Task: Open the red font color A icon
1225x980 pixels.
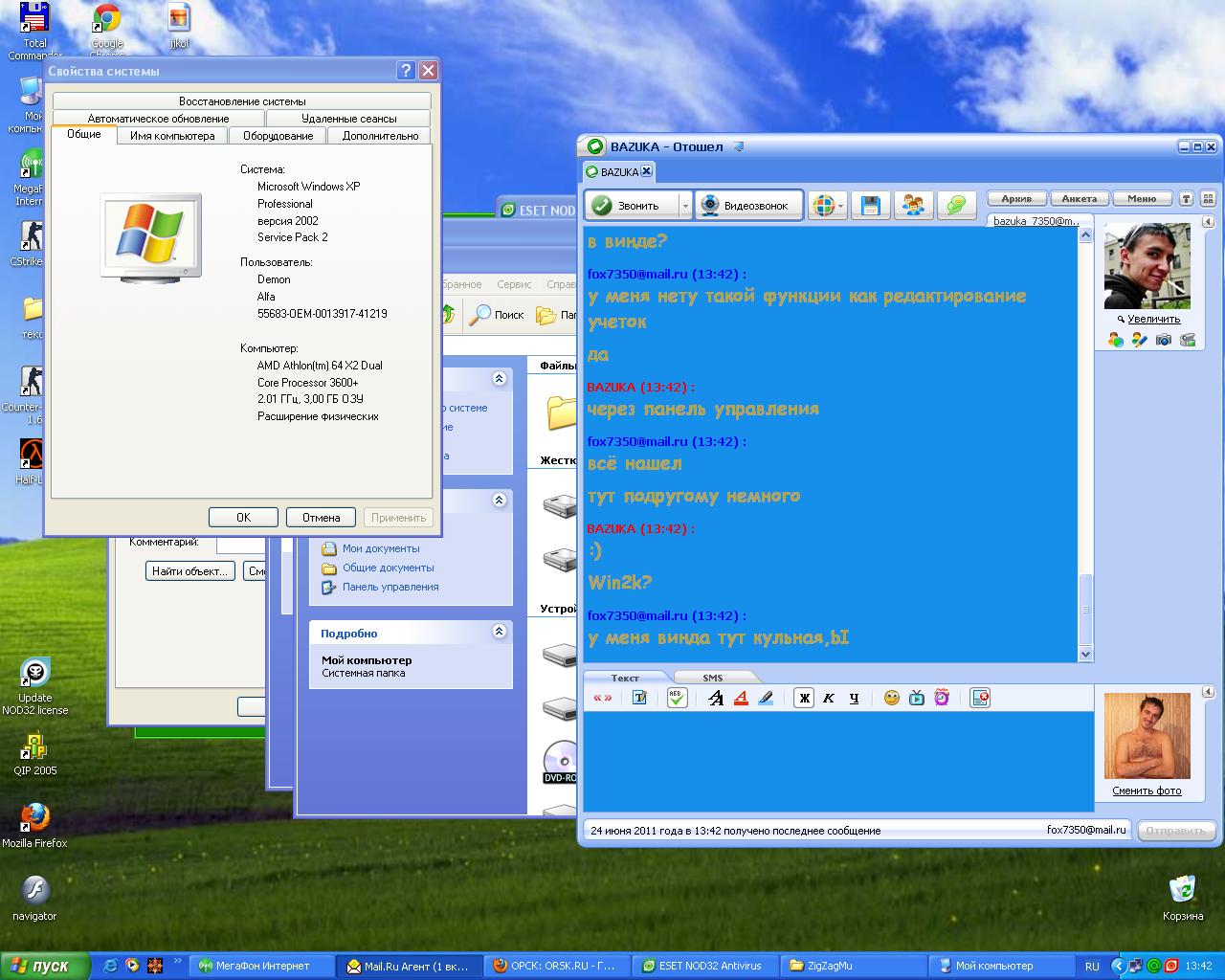Action: point(741,698)
